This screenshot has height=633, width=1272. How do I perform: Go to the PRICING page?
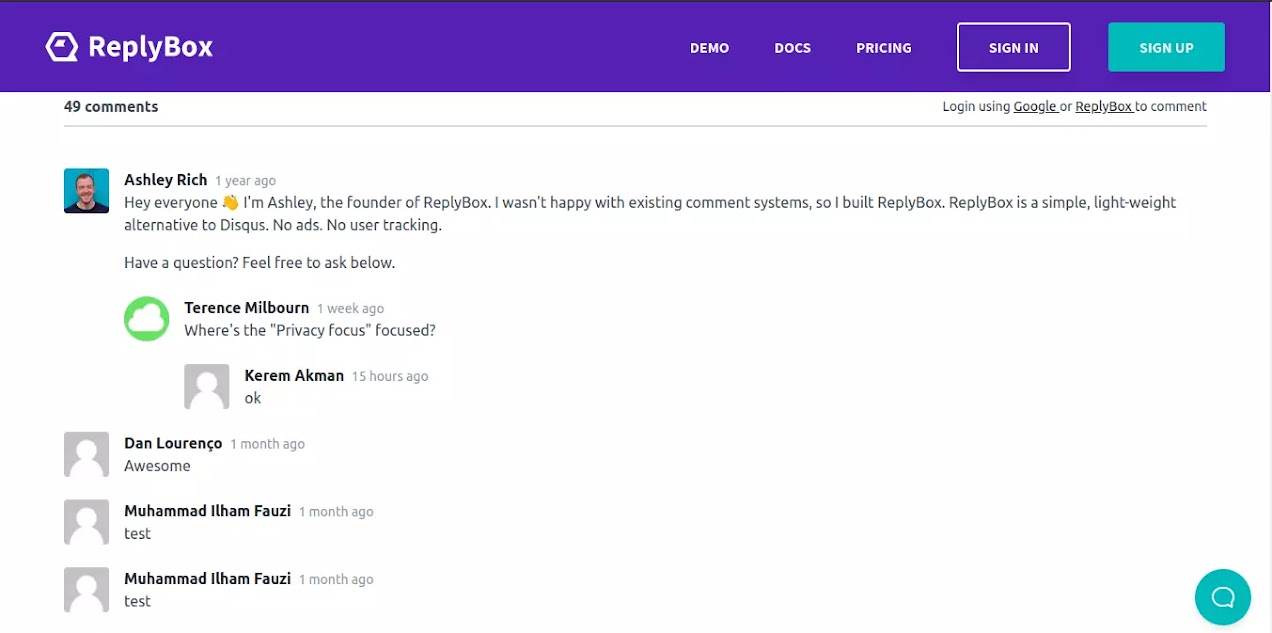point(884,48)
